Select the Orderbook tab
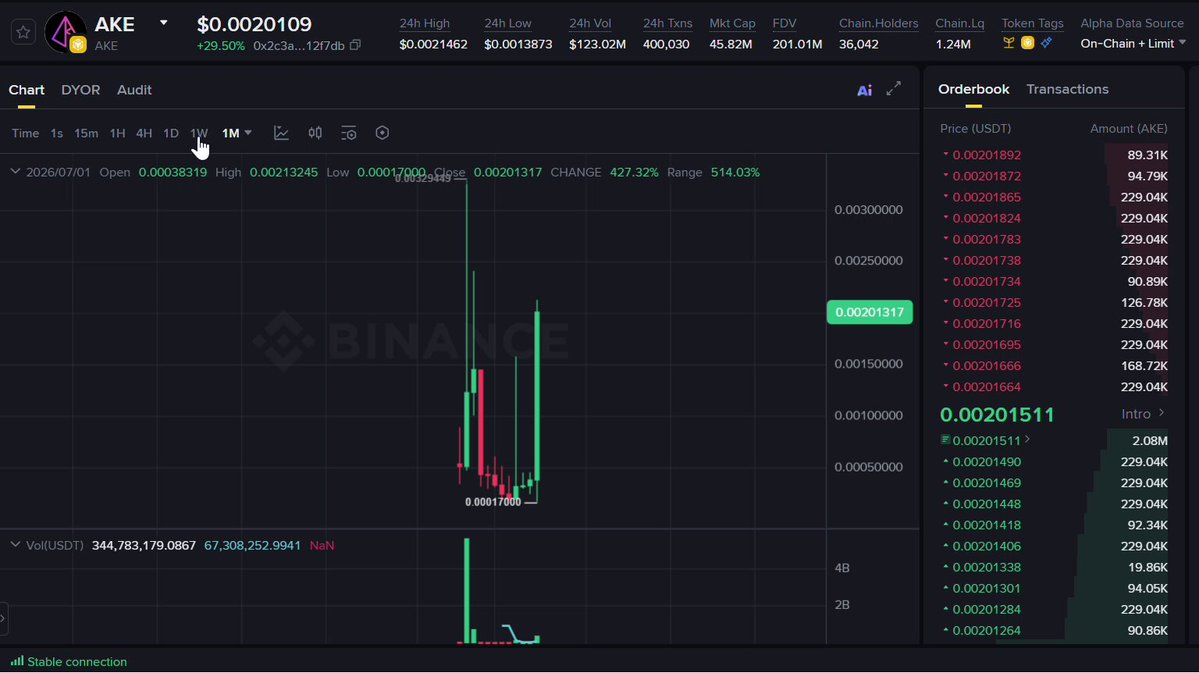Viewport: 1199px width, 673px height. coord(973,89)
